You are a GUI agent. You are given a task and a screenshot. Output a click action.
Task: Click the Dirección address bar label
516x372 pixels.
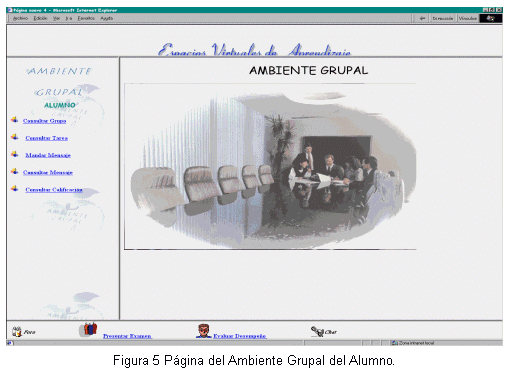click(442, 18)
